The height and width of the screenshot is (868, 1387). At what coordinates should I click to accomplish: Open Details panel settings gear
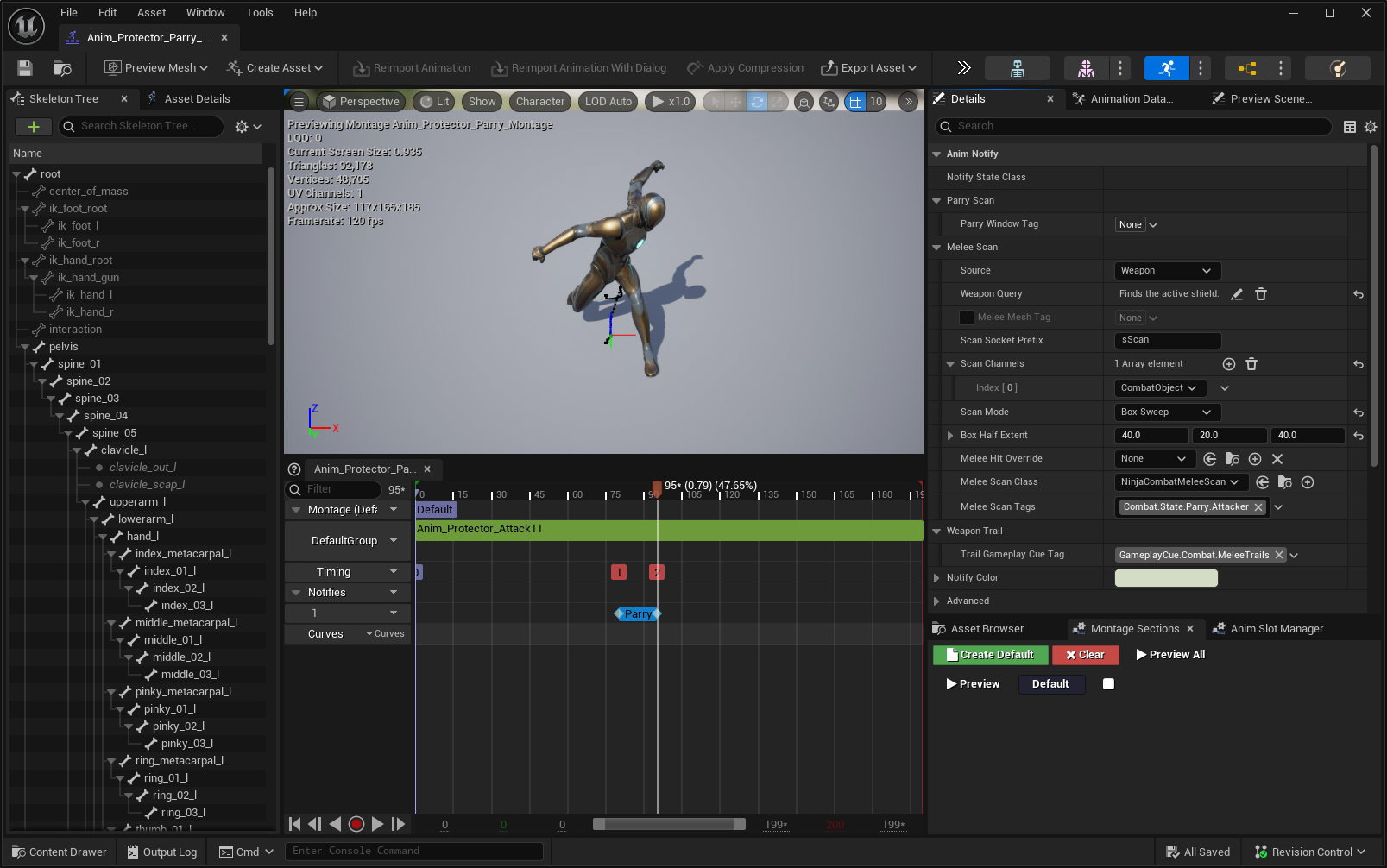pyautogui.click(x=1371, y=127)
